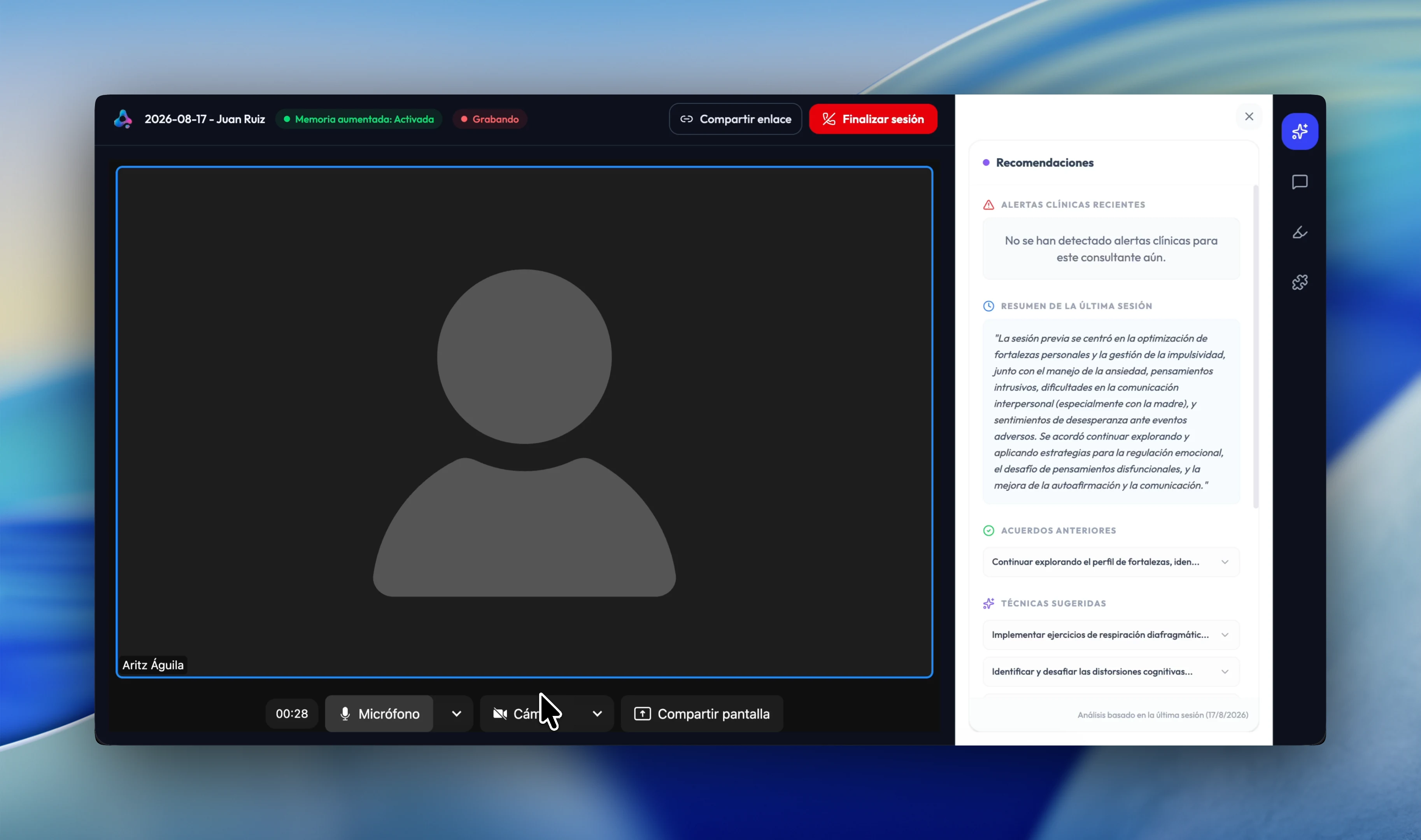Click Compartir pantalla button
The width and height of the screenshot is (1421, 840).
click(x=702, y=714)
